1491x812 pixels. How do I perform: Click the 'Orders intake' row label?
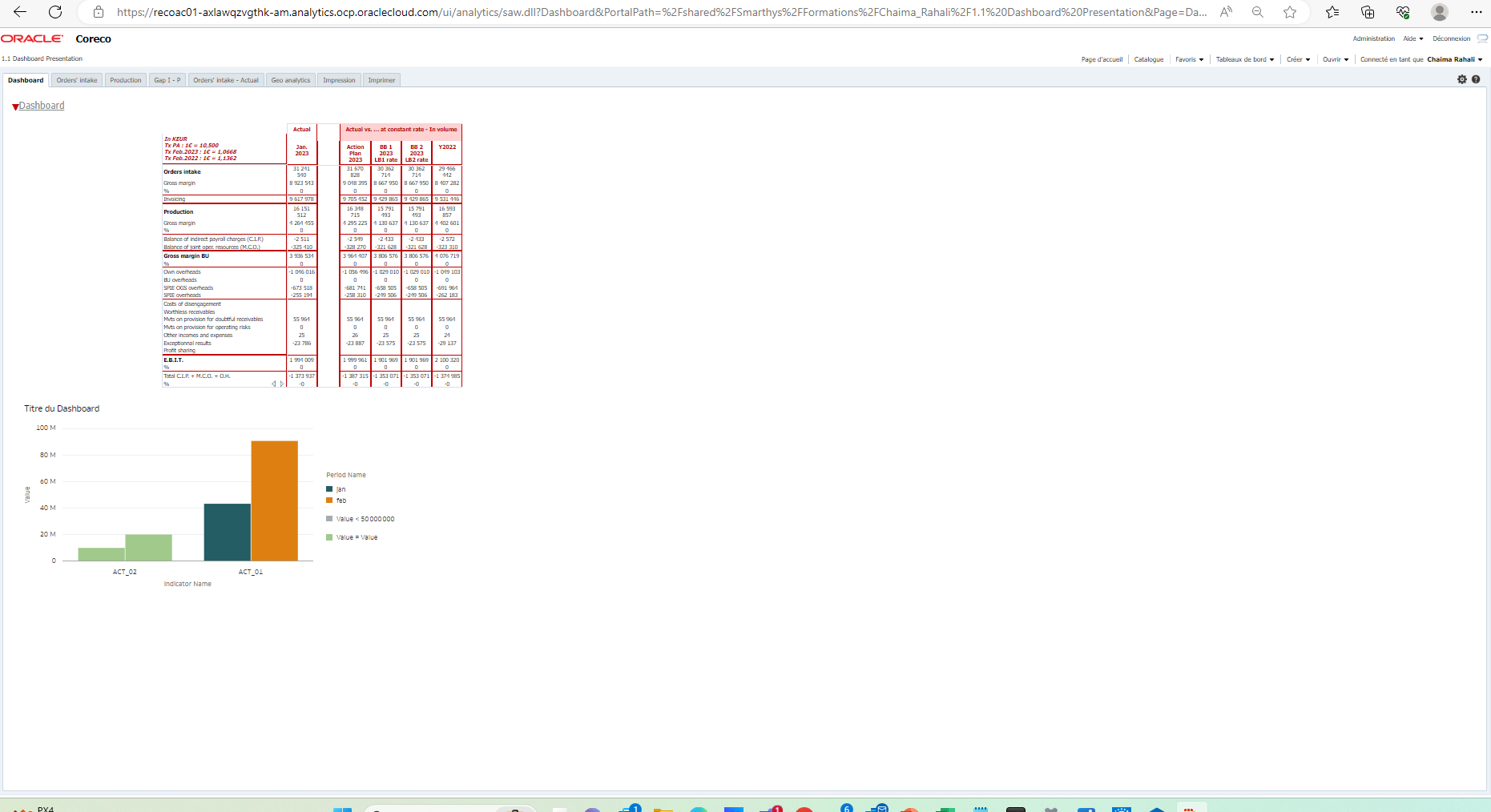182,171
